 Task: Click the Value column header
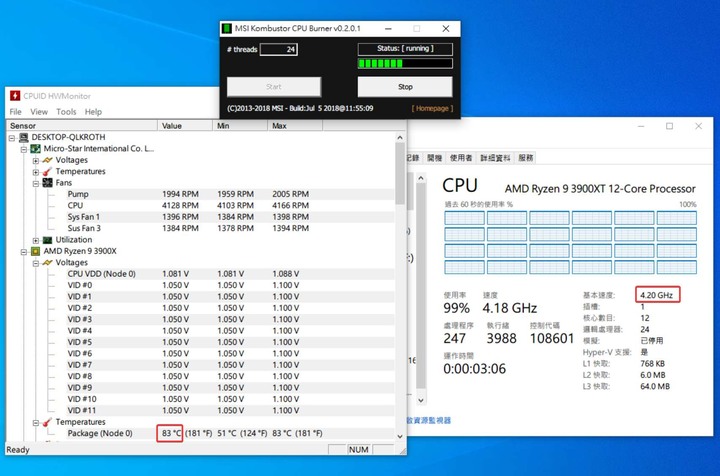[185, 125]
